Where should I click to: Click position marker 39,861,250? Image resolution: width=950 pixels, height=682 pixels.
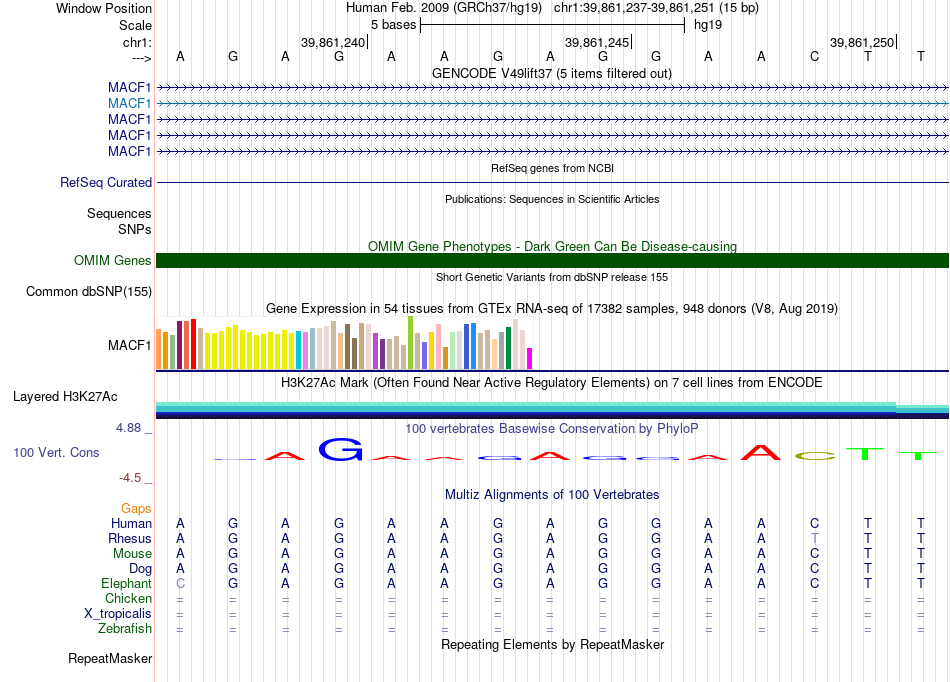(x=862, y=42)
